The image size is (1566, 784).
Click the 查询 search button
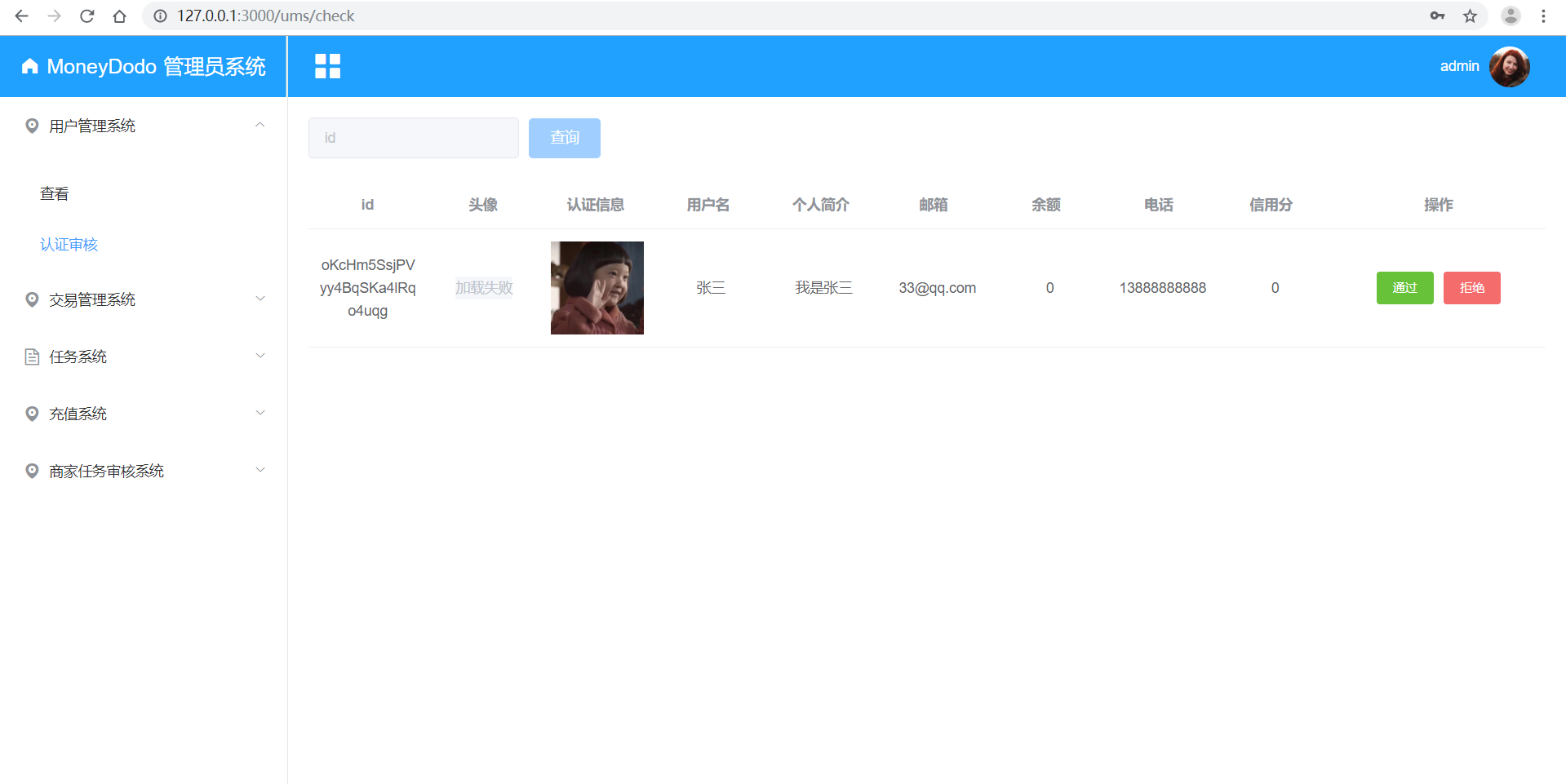click(565, 138)
